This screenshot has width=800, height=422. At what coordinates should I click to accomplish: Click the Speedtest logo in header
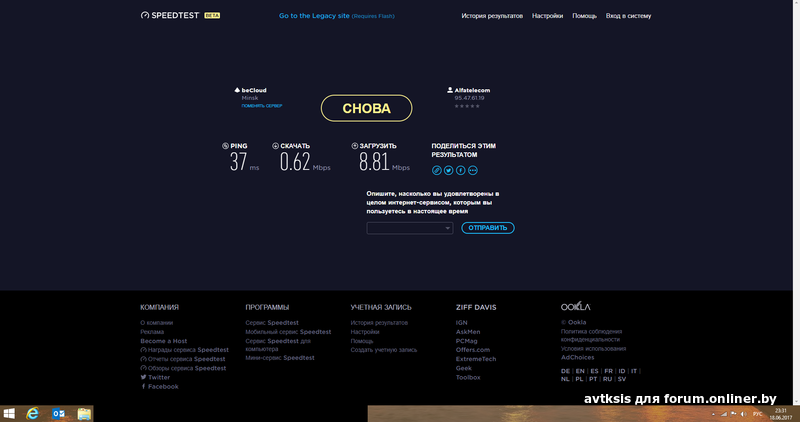click(170, 15)
